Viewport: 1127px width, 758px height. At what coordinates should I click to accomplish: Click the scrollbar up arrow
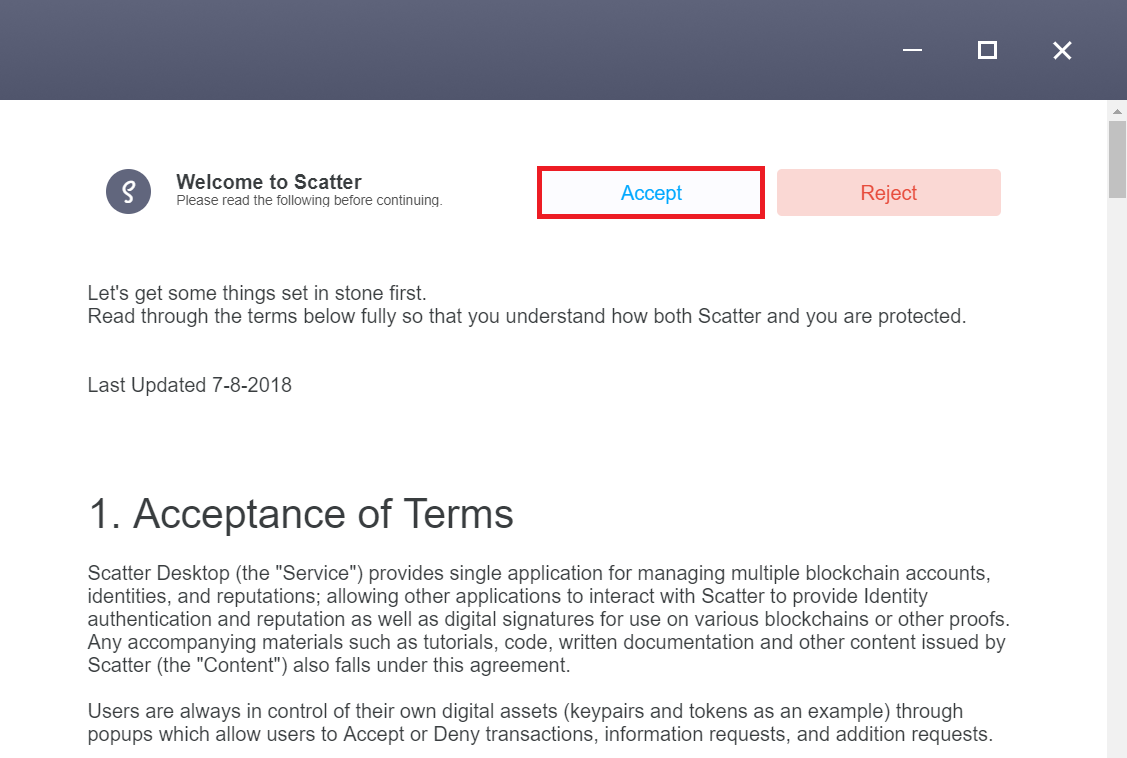1117,111
